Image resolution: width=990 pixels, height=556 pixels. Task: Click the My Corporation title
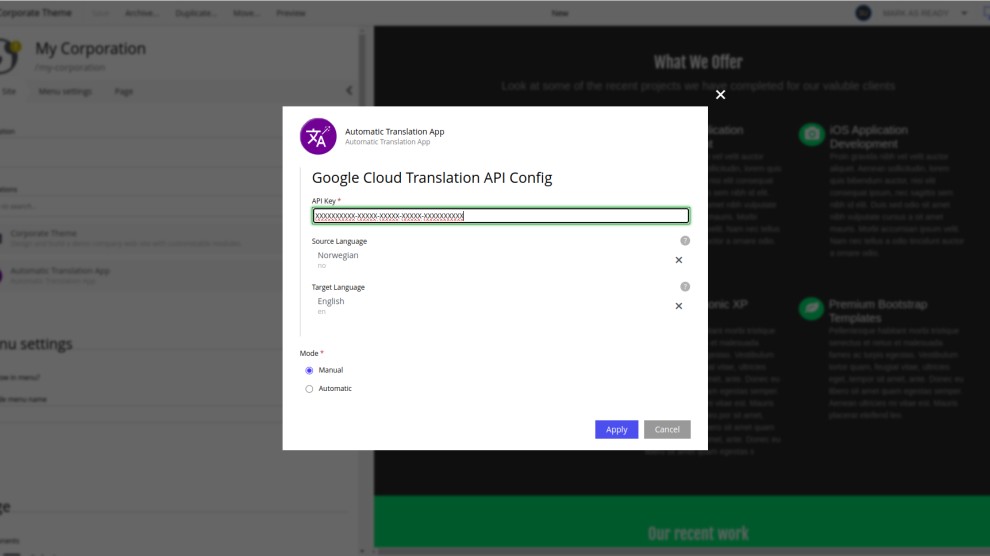pyautogui.click(x=90, y=49)
